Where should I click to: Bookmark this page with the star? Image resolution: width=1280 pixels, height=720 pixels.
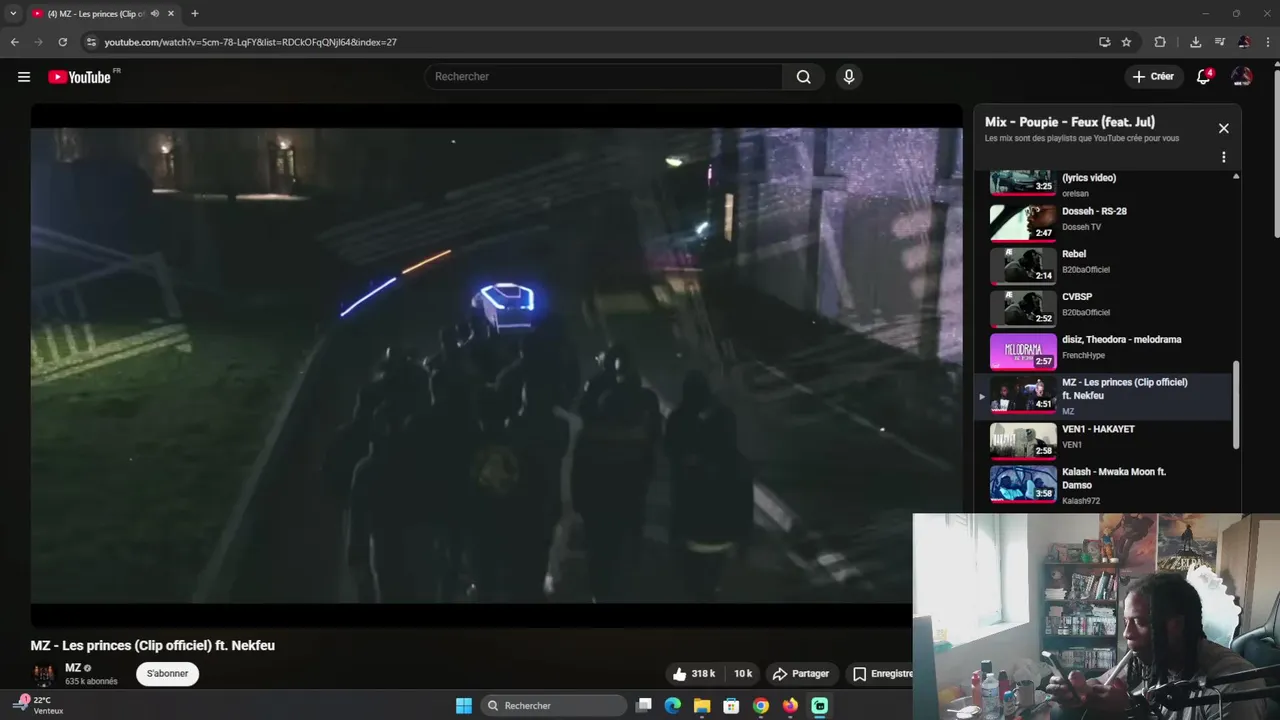click(x=1127, y=42)
